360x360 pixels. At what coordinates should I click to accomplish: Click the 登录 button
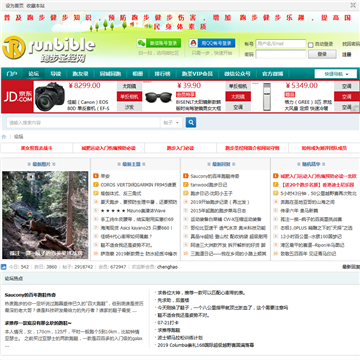(x=322, y=54)
